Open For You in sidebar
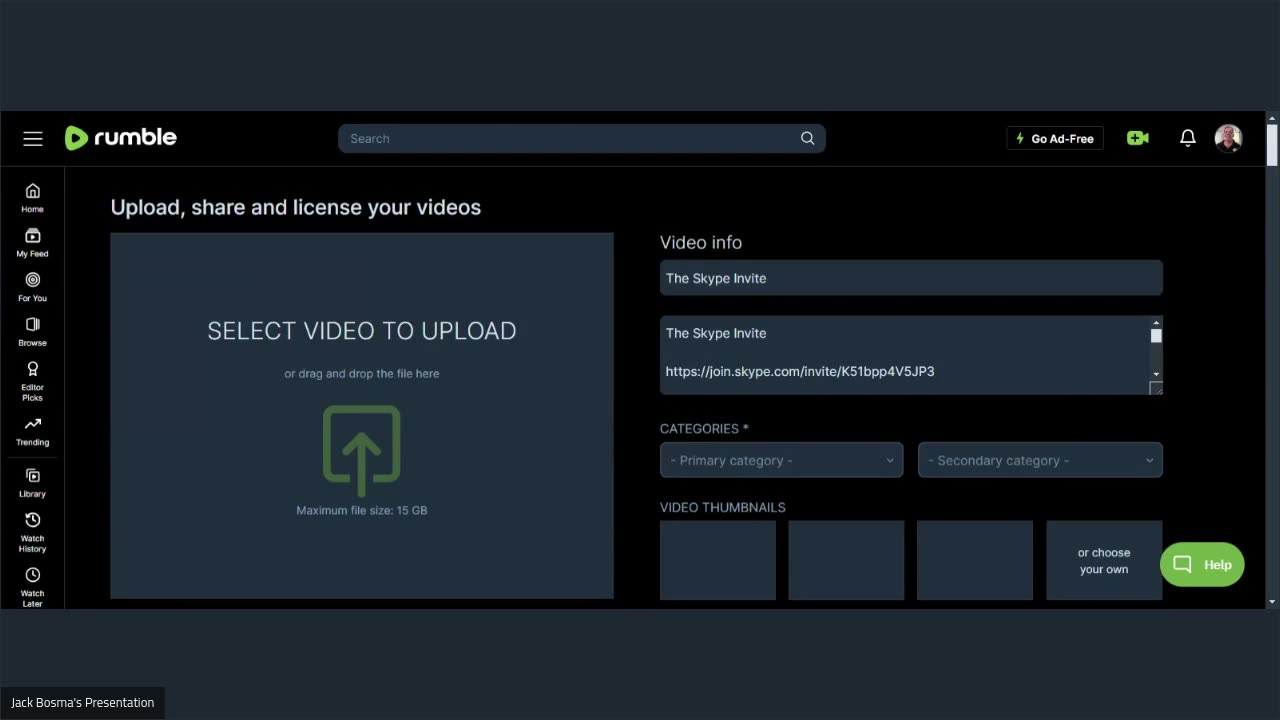 (32, 287)
